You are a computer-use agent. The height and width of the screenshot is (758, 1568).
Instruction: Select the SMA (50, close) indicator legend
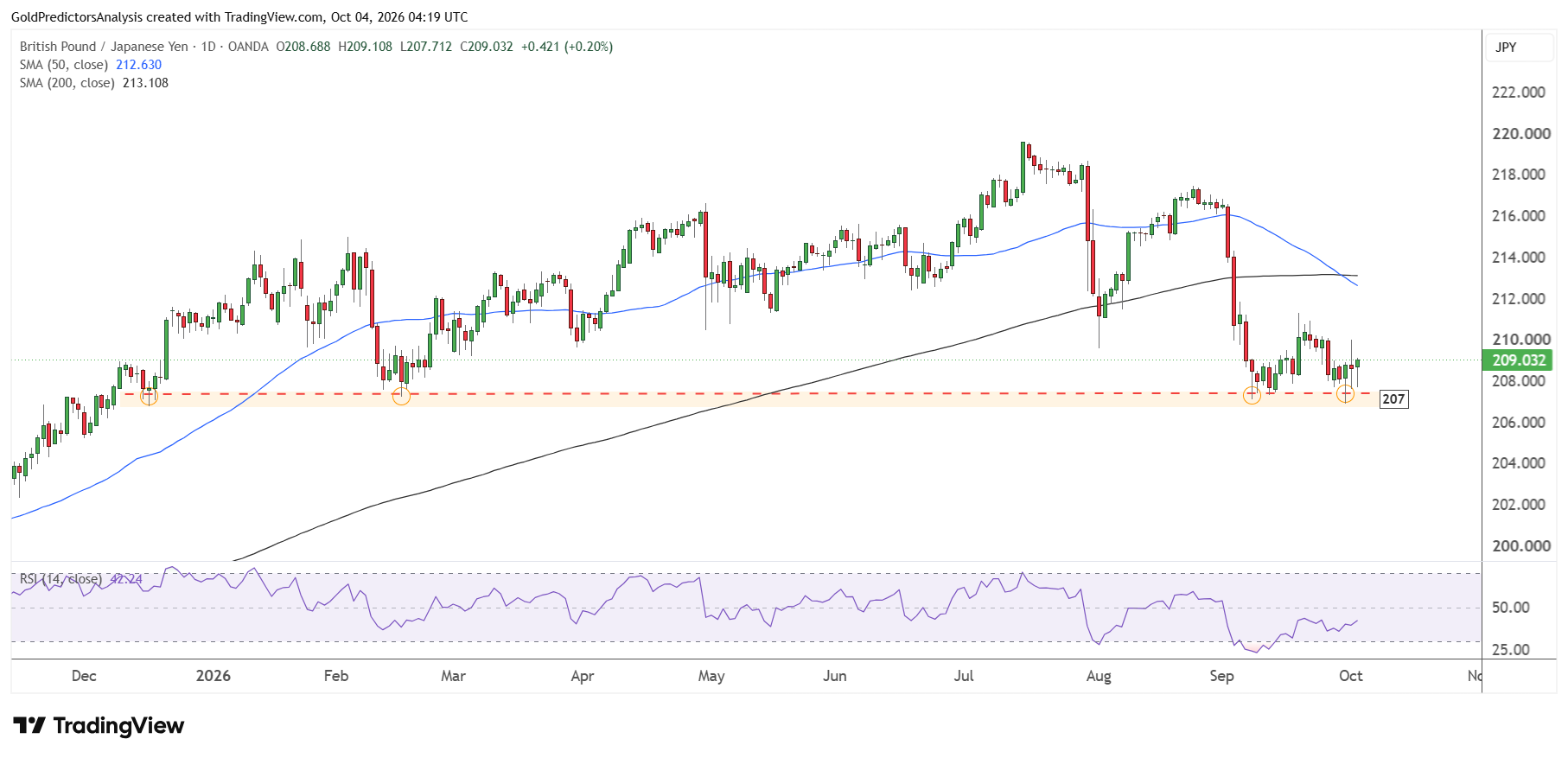pos(64,65)
